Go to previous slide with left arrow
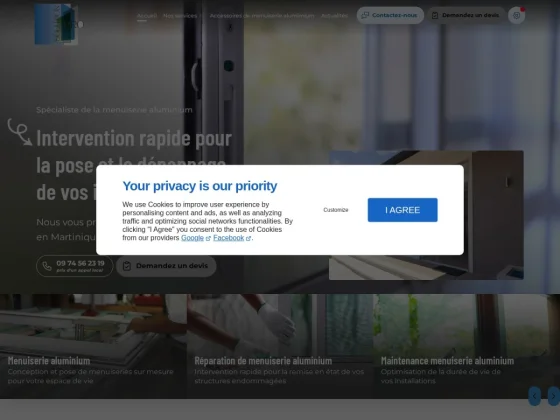This screenshot has width=560, height=420. click(x=534, y=396)
